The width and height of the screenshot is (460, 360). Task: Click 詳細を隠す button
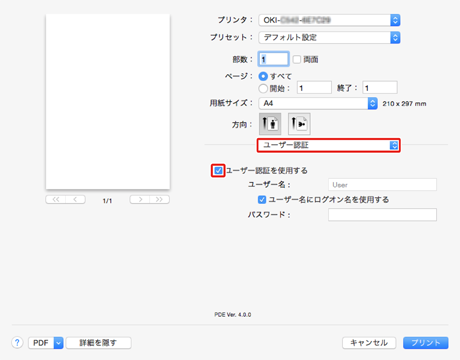(x=99, y=343)
